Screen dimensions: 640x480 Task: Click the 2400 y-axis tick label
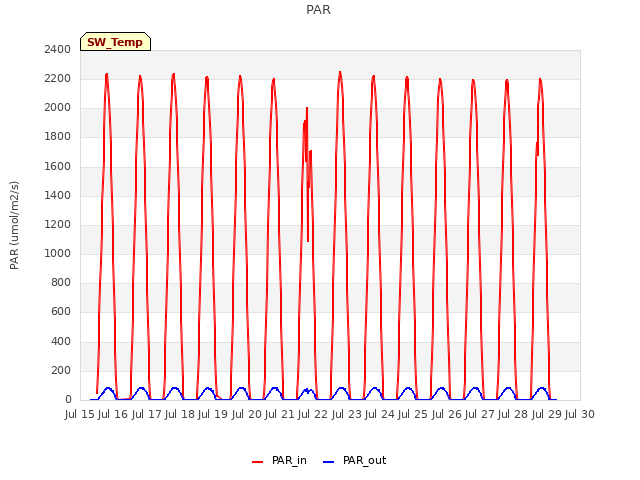(x=58, y=49)
